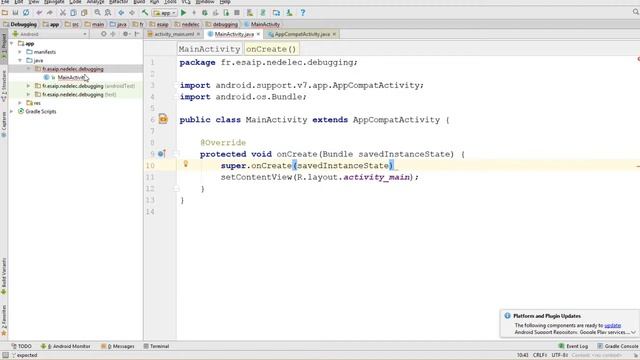This screenshot has height=360, width=640.
Task: Click the Cut scissors icon
Action: pyautogui.click(x=63, y=13)
